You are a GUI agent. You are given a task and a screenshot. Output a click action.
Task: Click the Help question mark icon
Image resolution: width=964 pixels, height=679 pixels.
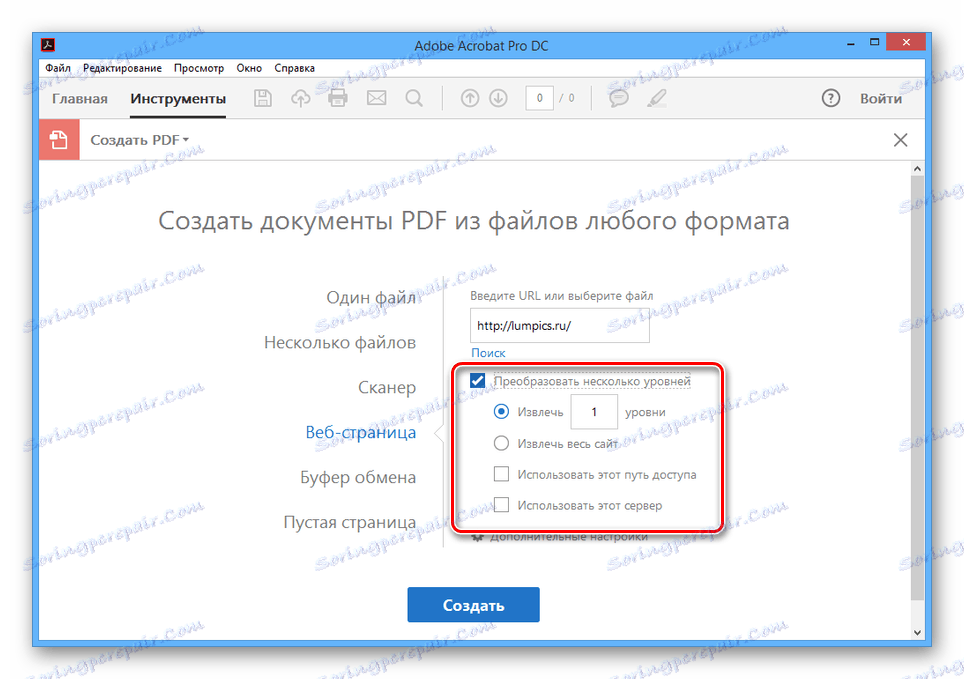830,97
